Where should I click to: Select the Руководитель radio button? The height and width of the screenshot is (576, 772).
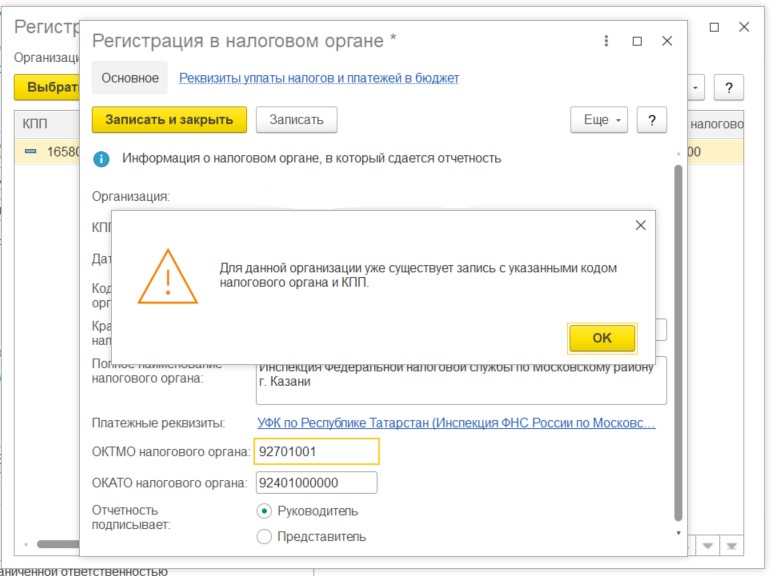tap(264, 512)
